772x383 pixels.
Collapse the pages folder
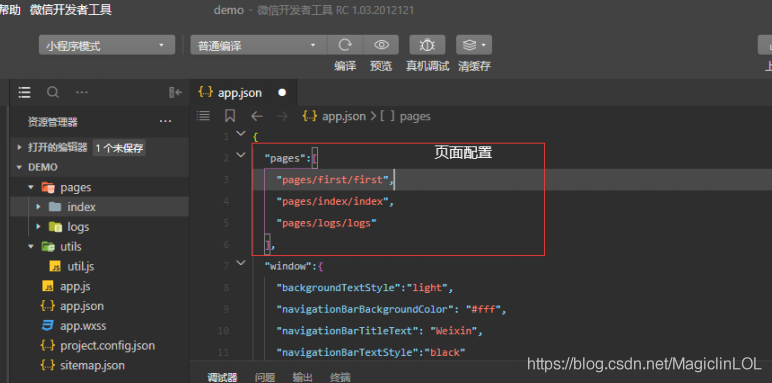tap(31, 187)
